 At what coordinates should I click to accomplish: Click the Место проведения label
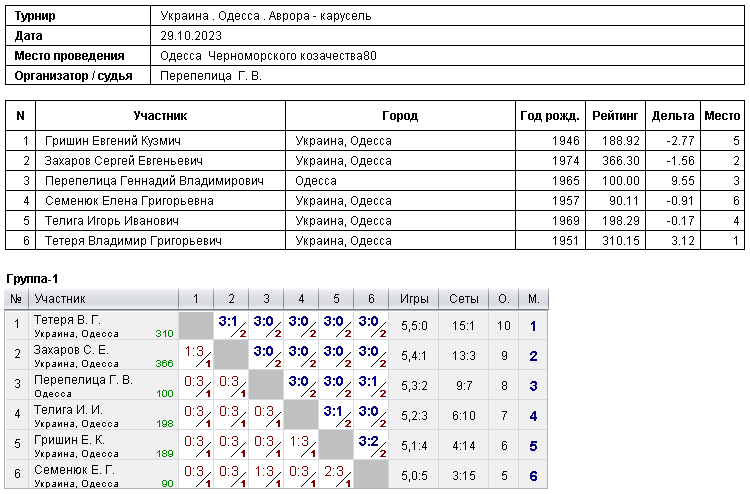tap(69, 56)
